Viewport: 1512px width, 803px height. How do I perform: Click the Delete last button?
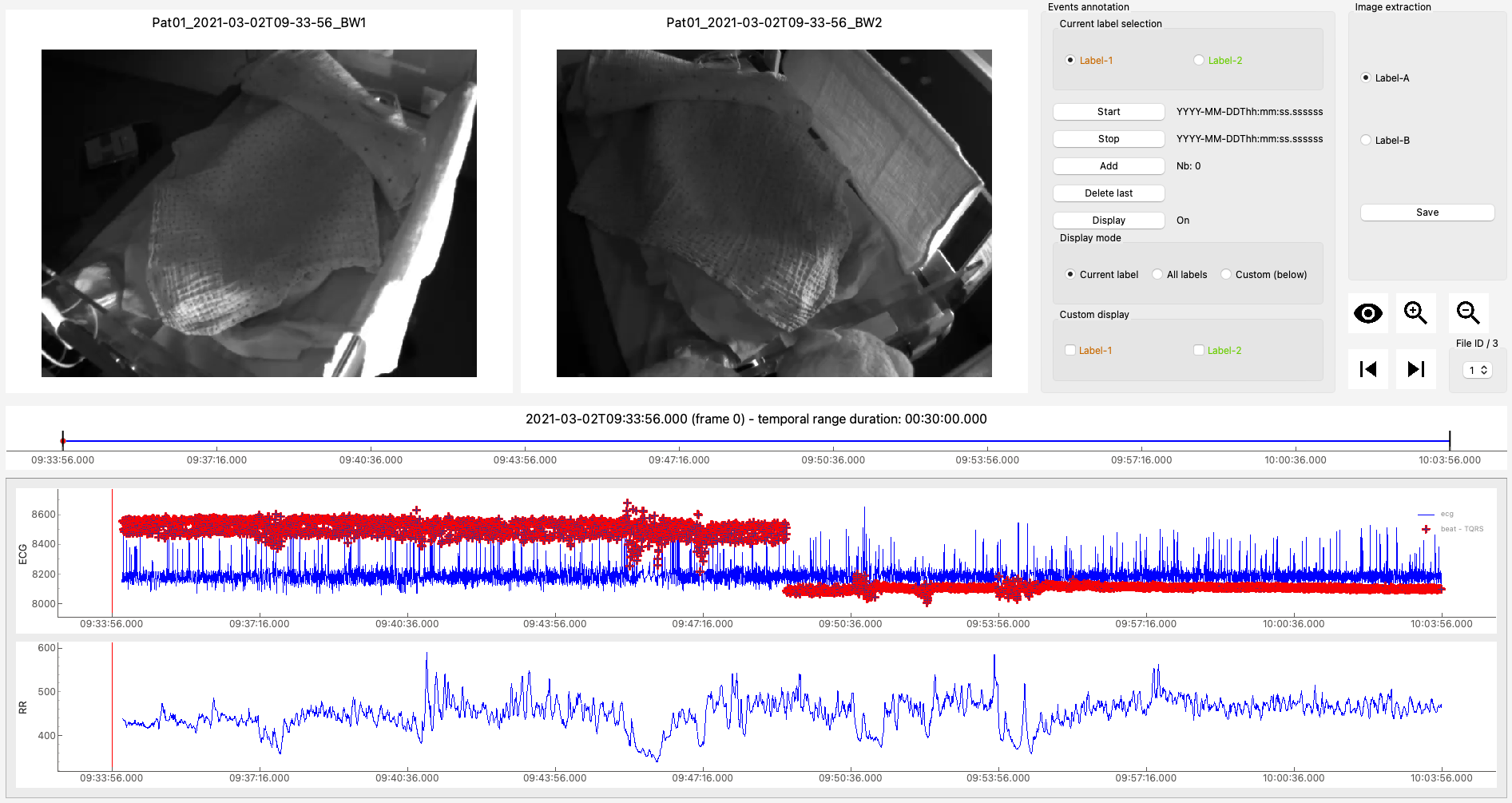pos(1109,193)
